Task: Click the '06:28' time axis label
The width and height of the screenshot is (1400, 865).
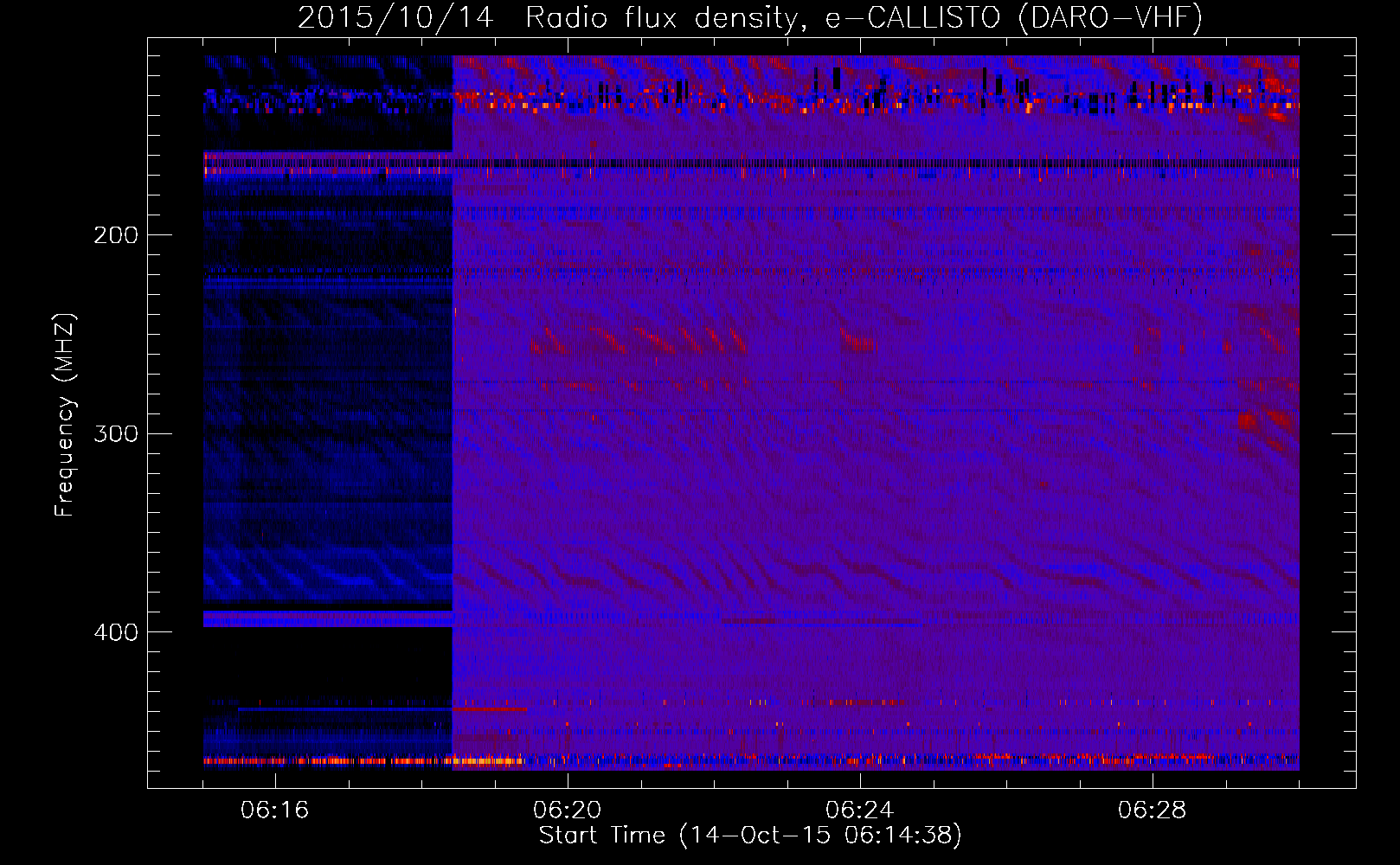Action: pos(1153,811)
